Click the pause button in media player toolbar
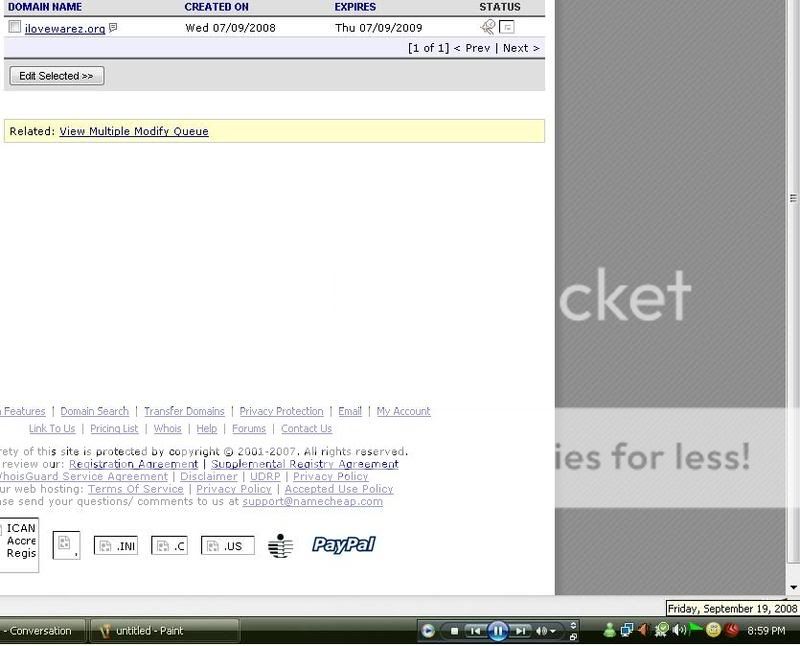Image resolution: width=800 pixels, height=646 pixels. [x=497, y=631]
